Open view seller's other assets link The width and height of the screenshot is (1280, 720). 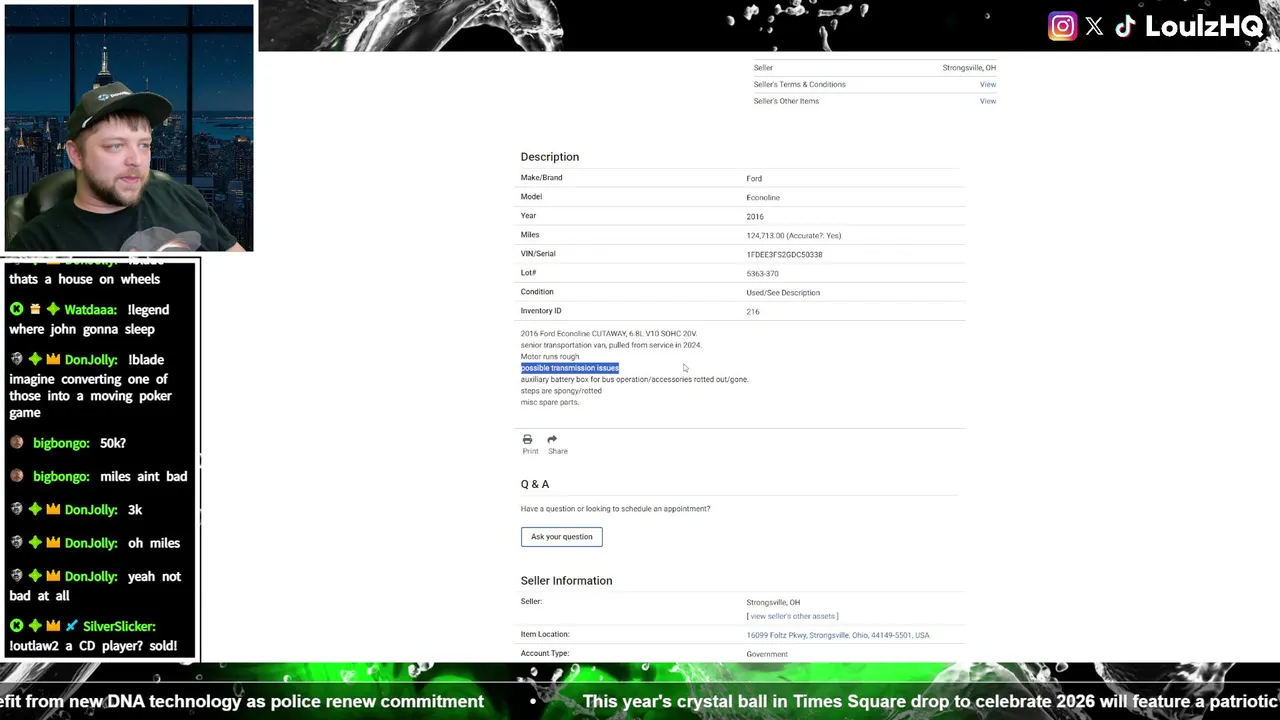click(792, 616)
